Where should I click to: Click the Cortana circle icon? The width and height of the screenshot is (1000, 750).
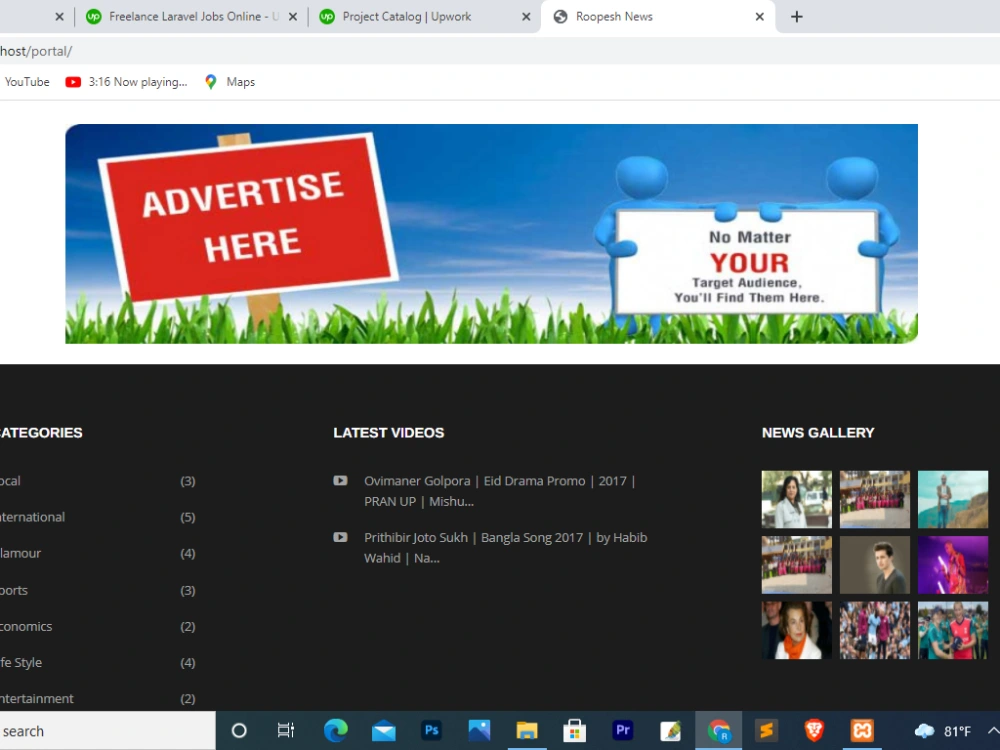click(239, 731)
